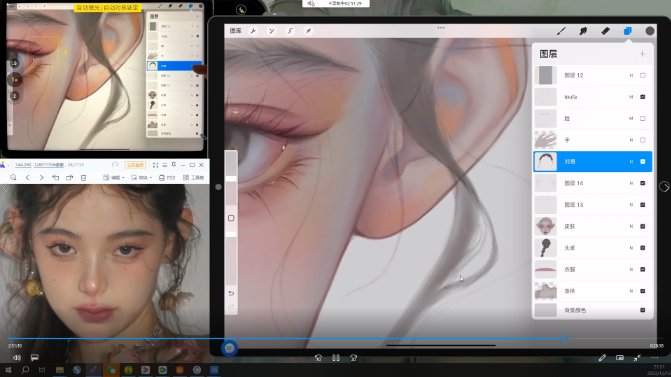Select the 身体 layer row
Image resolution: width=671 pixels, height=377 pixels.
click(x=593, y=291)
